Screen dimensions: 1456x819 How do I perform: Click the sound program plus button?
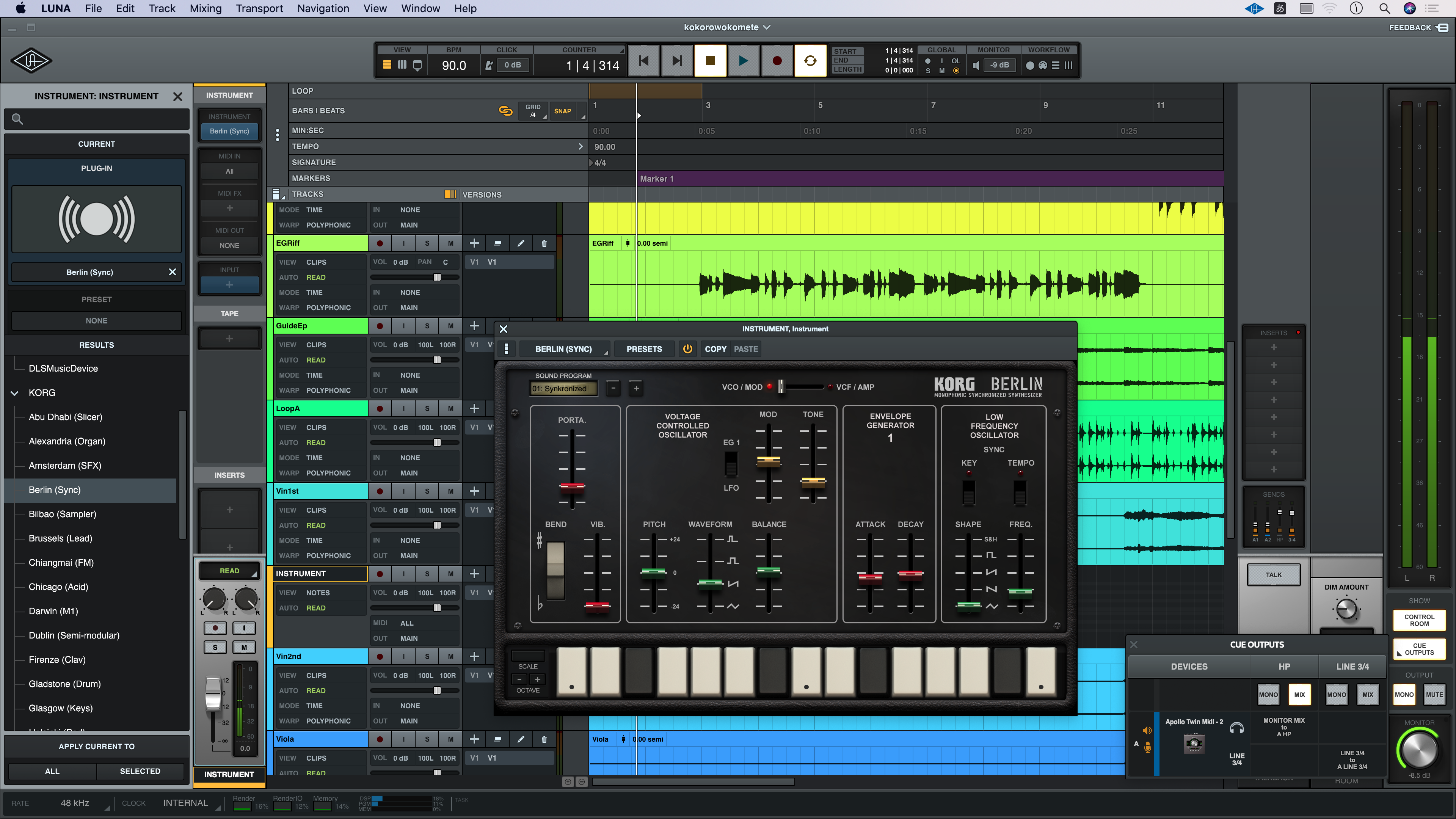coord(636,388)
